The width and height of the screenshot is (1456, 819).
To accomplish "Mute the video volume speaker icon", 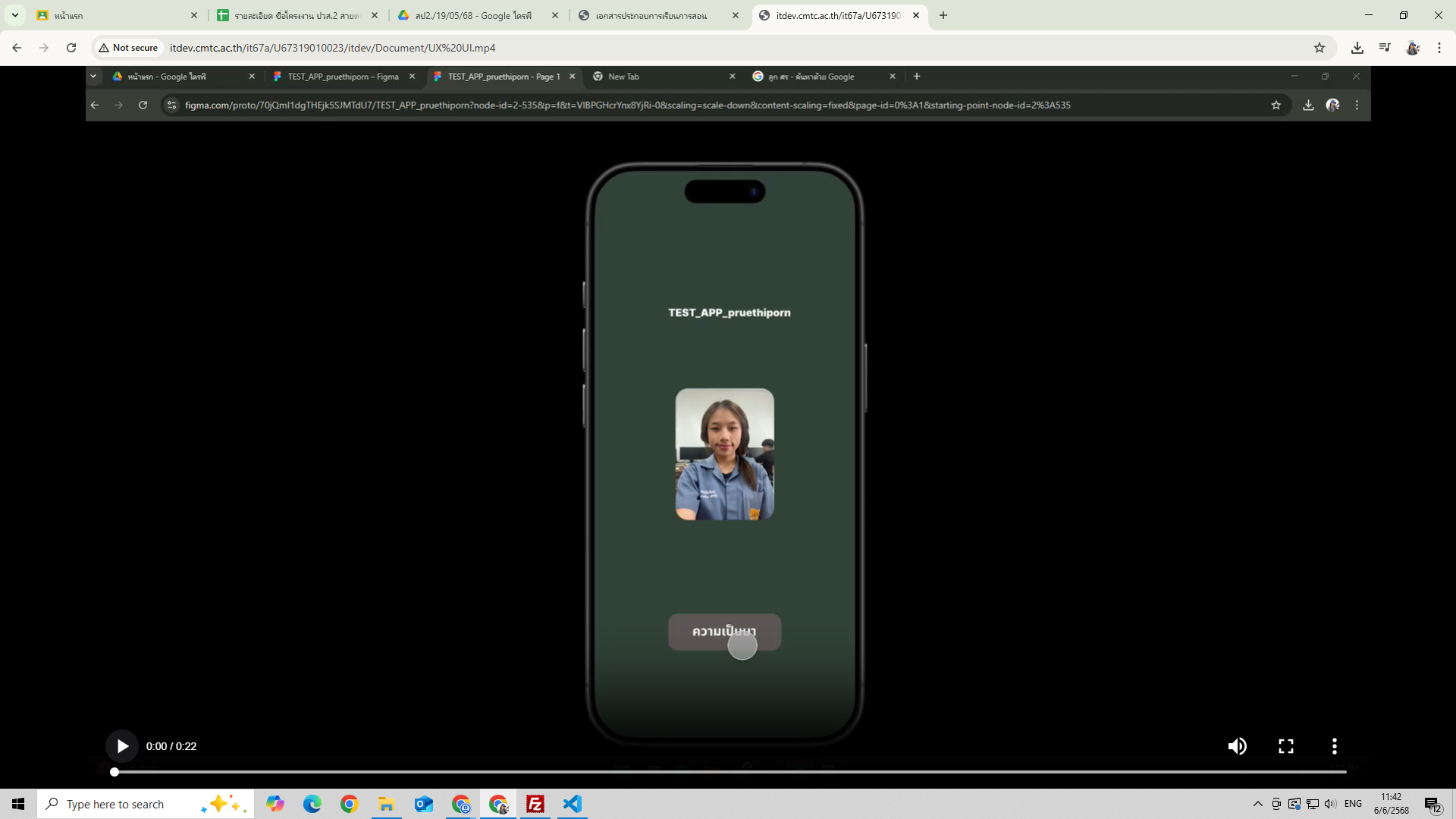I will (1237, 746).
